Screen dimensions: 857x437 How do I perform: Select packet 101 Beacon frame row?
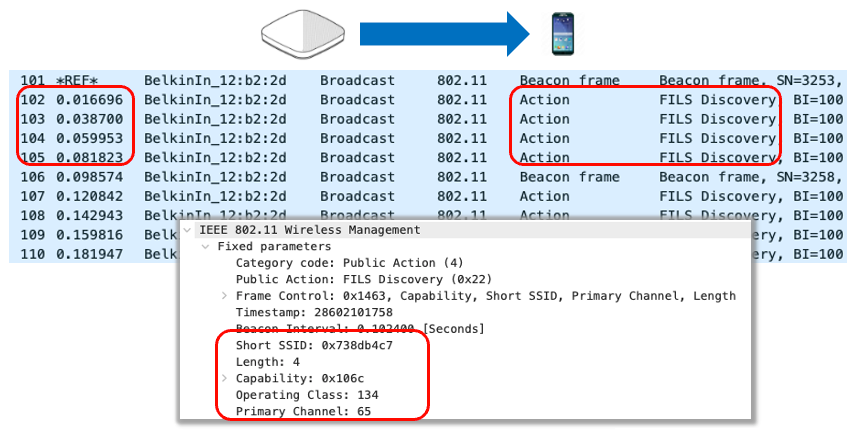428,80
